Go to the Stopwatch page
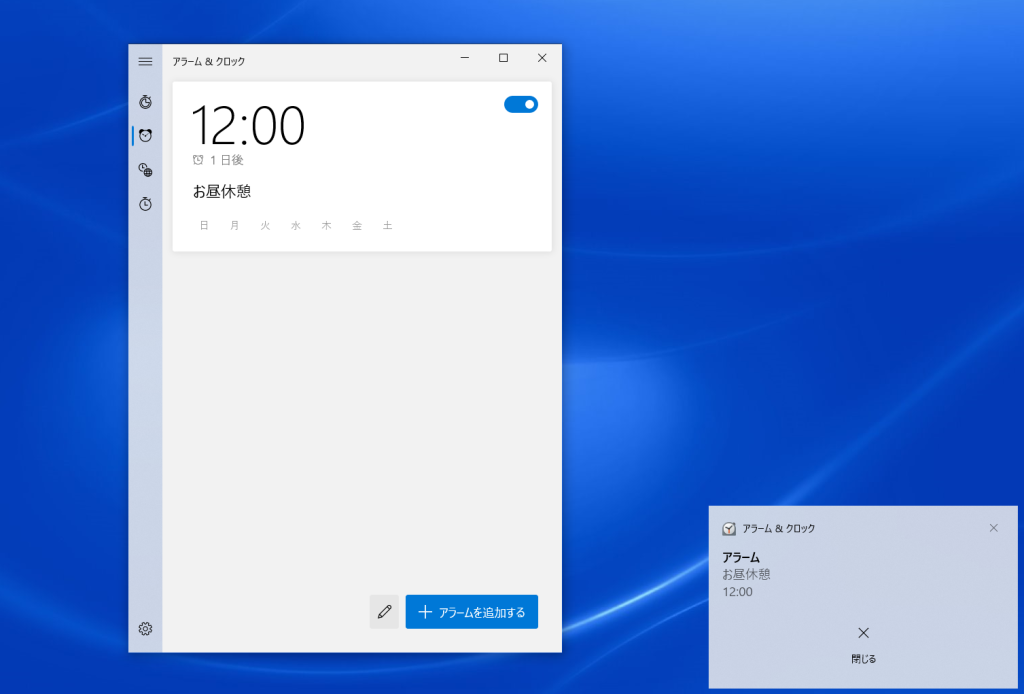Screen dimensions: 1024x694 coord(145,204)
